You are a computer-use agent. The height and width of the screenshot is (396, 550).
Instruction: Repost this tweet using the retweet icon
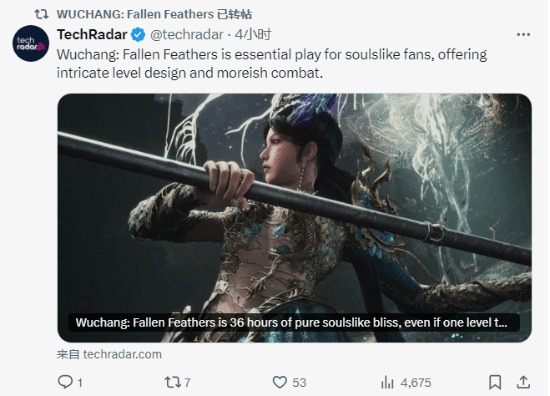tap(173, 382)
